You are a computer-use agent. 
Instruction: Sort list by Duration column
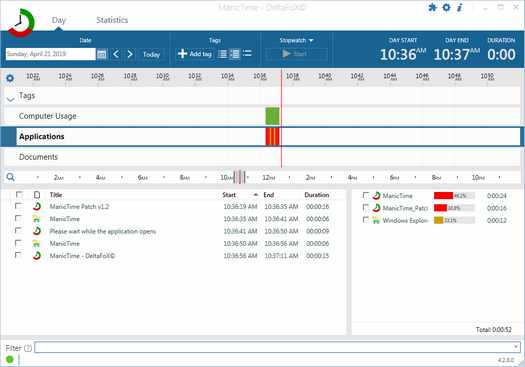[x=317, y=195]
